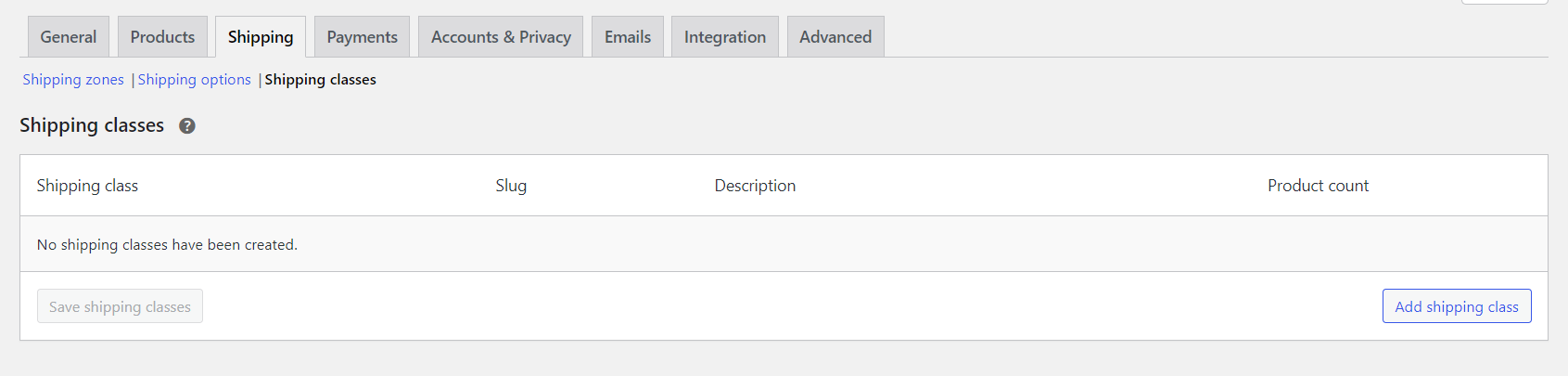Select the Advanced tab

(835, 37)
